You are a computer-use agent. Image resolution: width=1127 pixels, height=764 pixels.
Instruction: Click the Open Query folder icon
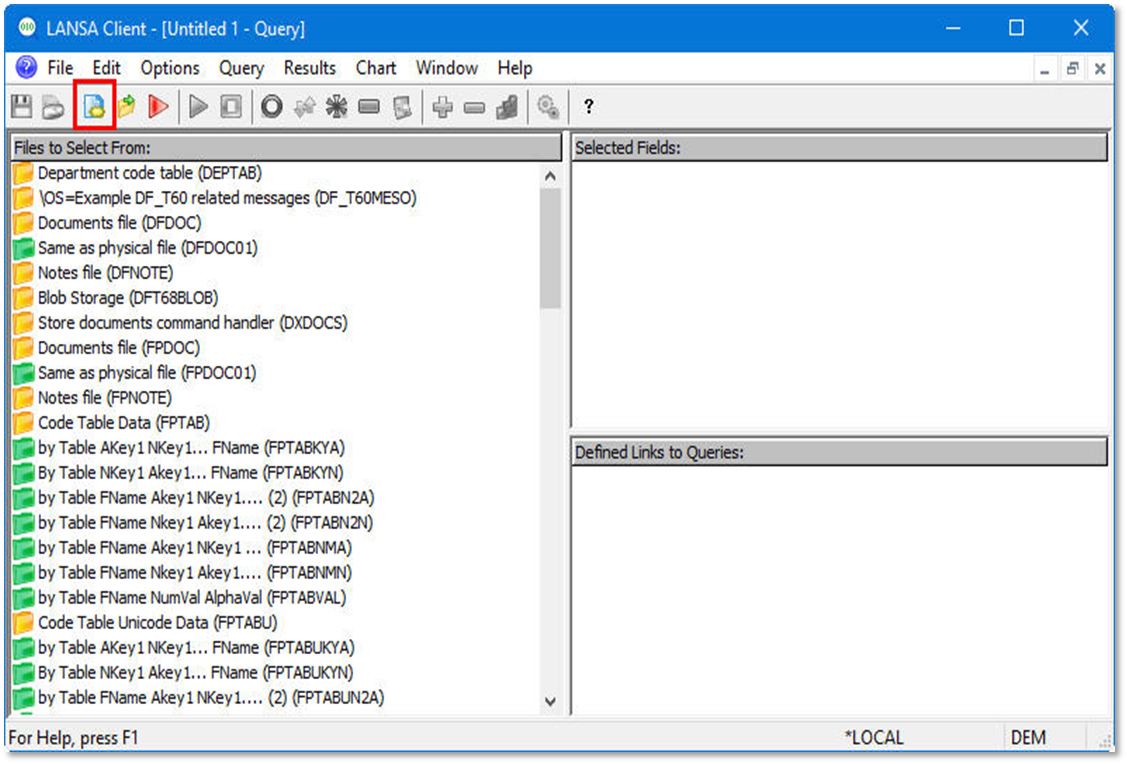(x=126, y=107)
